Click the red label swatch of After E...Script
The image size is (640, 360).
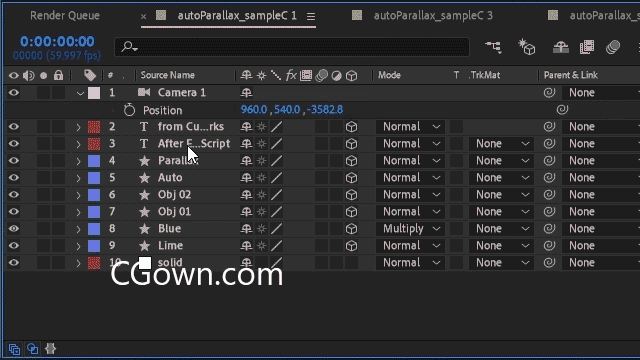(x=94, y=144)
